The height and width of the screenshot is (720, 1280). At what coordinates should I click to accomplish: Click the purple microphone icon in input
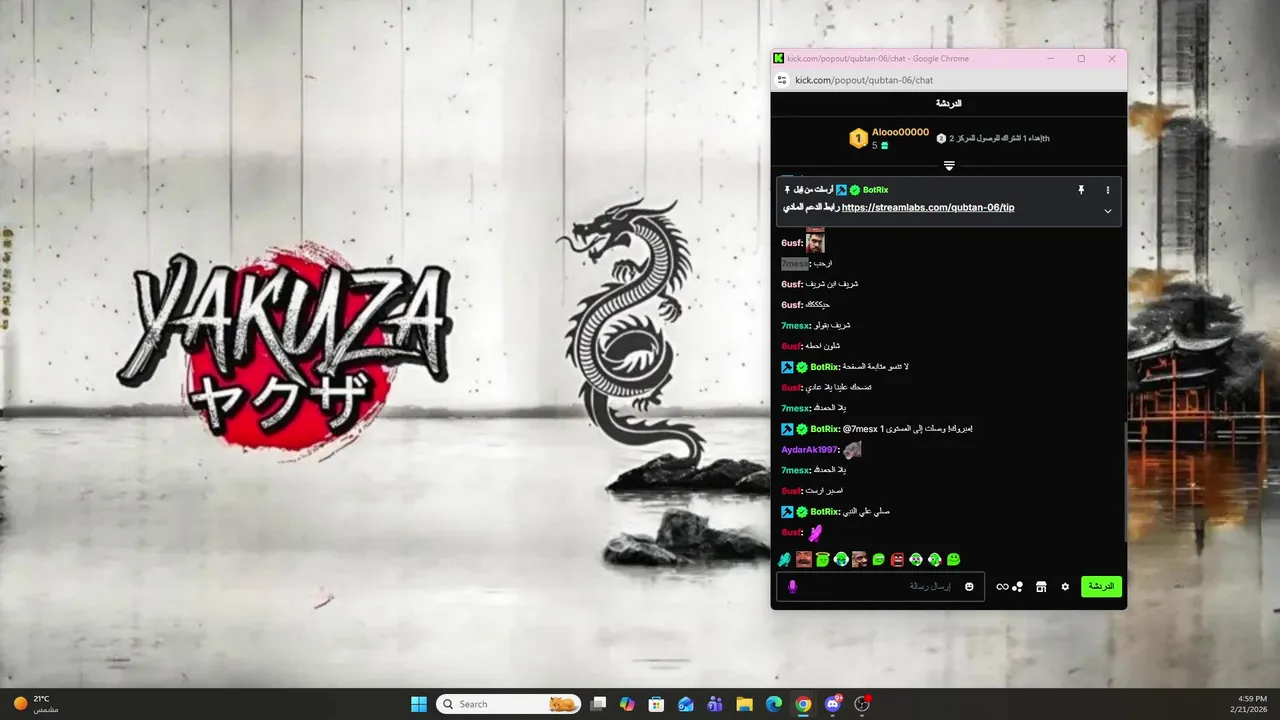pyautogui.click(x=793, y=587)
